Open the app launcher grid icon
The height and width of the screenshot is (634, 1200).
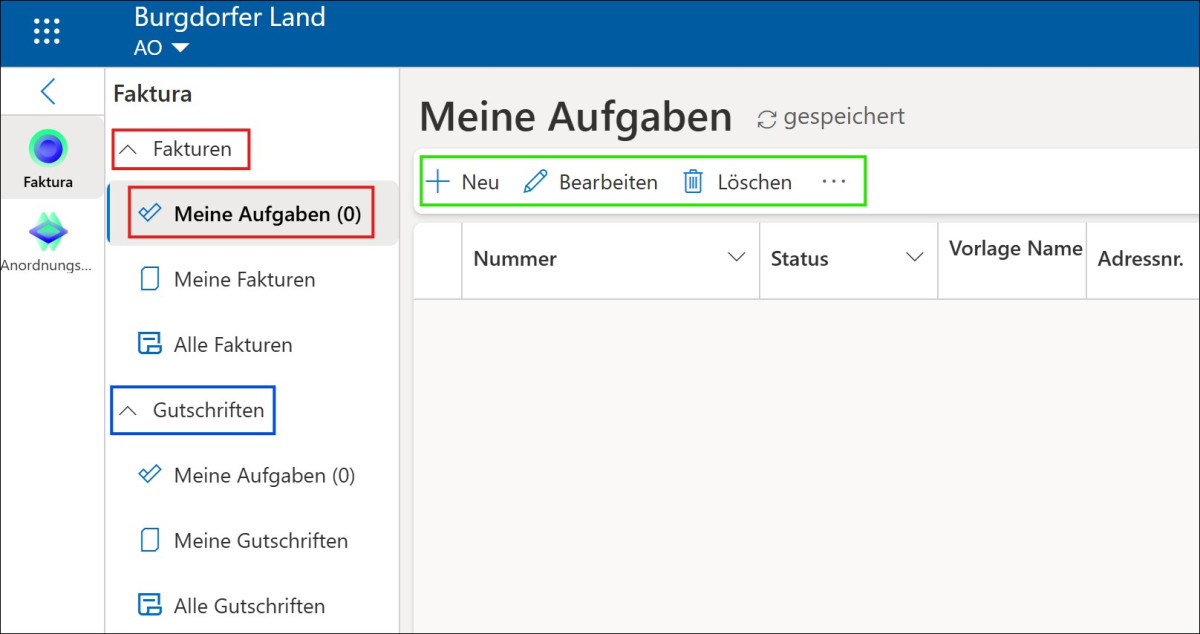[x=47, y=31]
